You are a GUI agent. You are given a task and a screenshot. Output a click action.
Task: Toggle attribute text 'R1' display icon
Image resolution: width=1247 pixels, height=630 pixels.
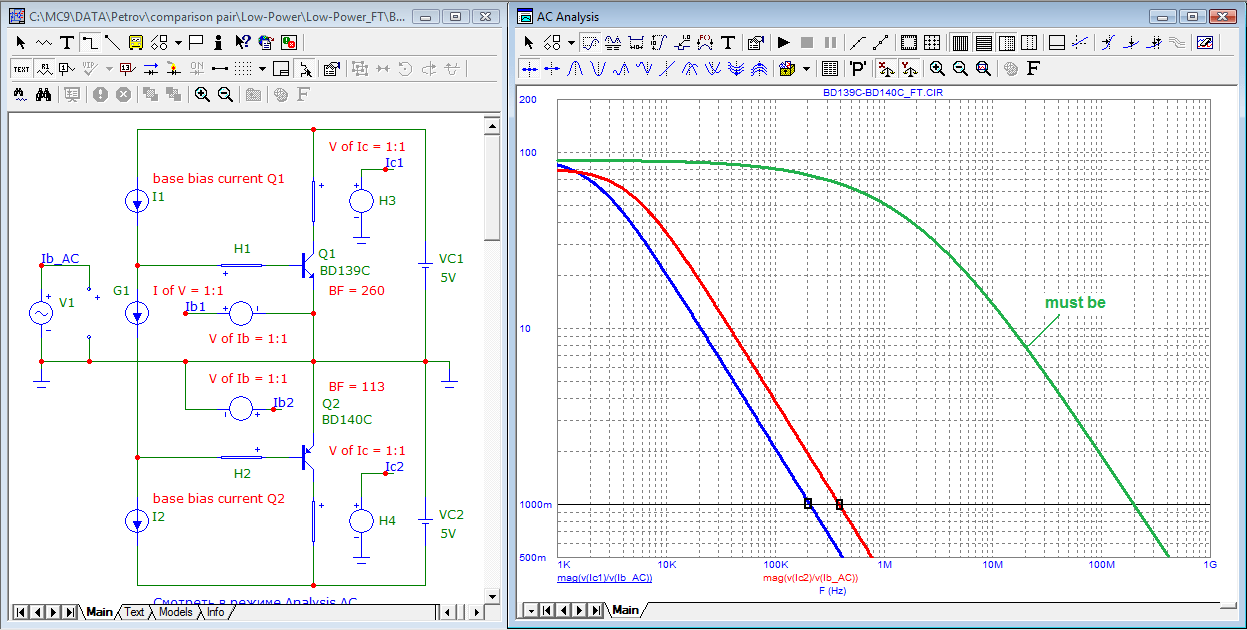44,68
